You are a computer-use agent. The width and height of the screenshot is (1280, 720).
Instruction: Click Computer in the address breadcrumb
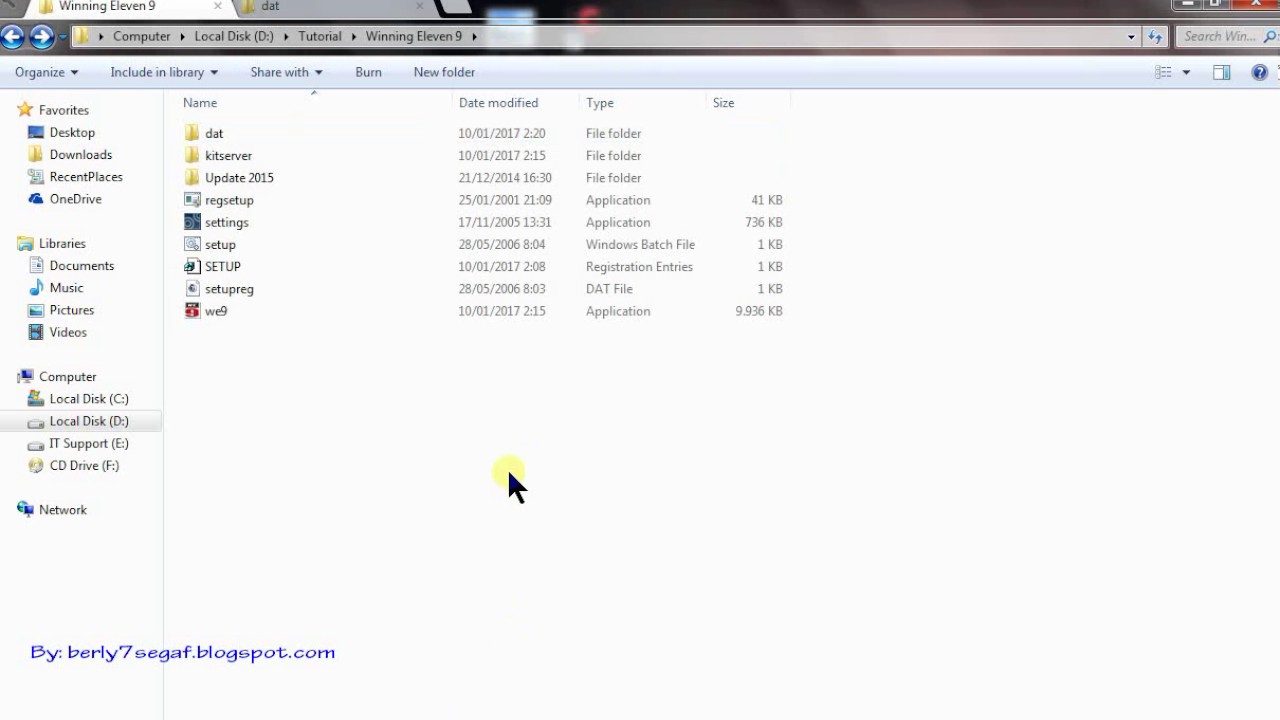coord(141,36)
